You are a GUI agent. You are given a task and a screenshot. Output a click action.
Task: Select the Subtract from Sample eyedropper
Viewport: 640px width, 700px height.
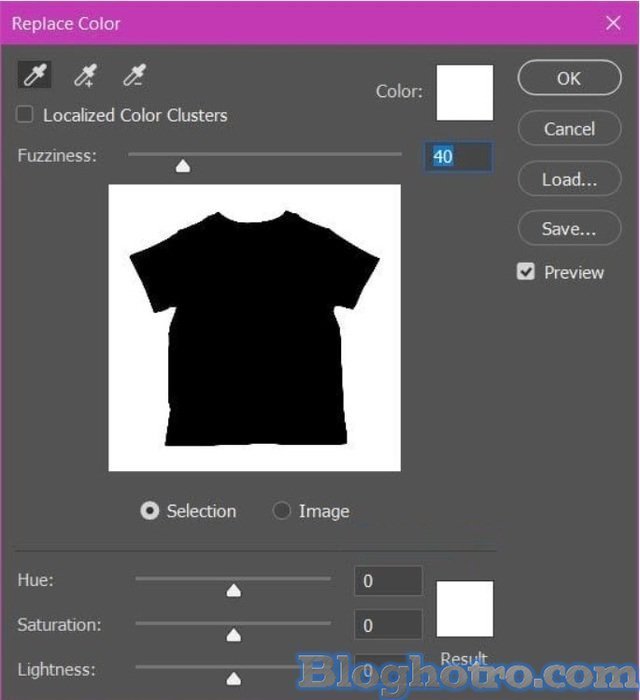135,75
